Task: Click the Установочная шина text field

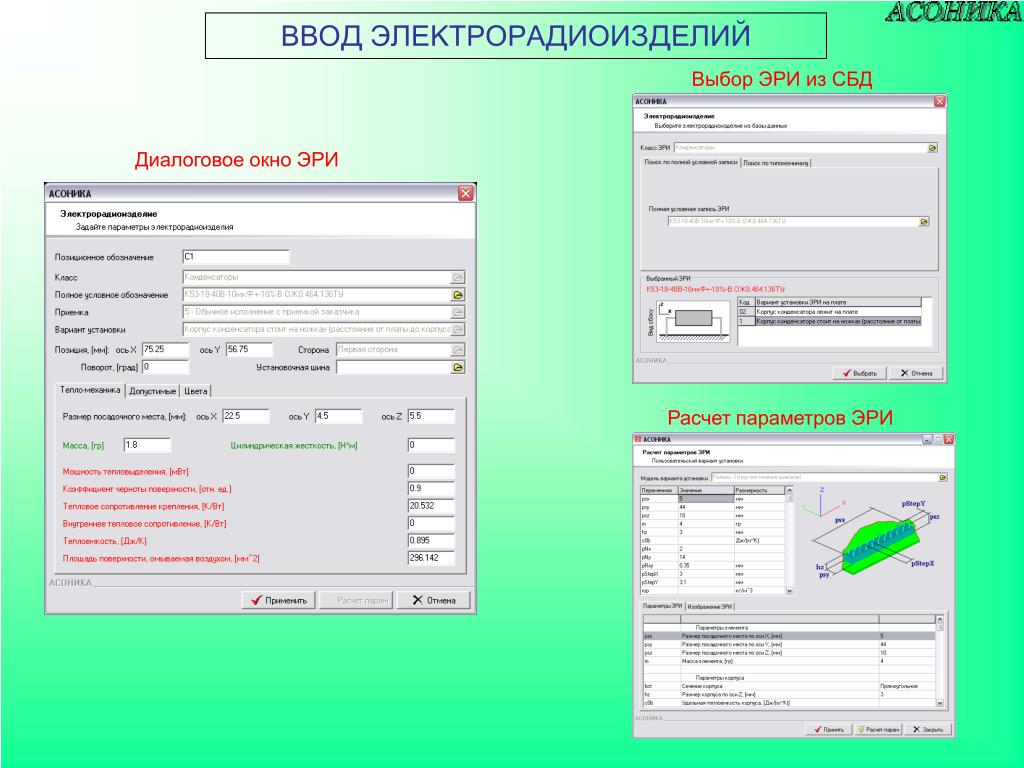Action: click(x=393, y=368)
